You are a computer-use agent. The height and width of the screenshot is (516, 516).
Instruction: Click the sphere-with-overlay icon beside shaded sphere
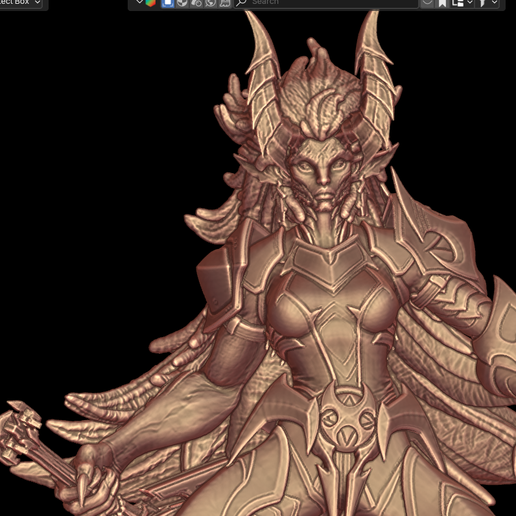[196, 3]
